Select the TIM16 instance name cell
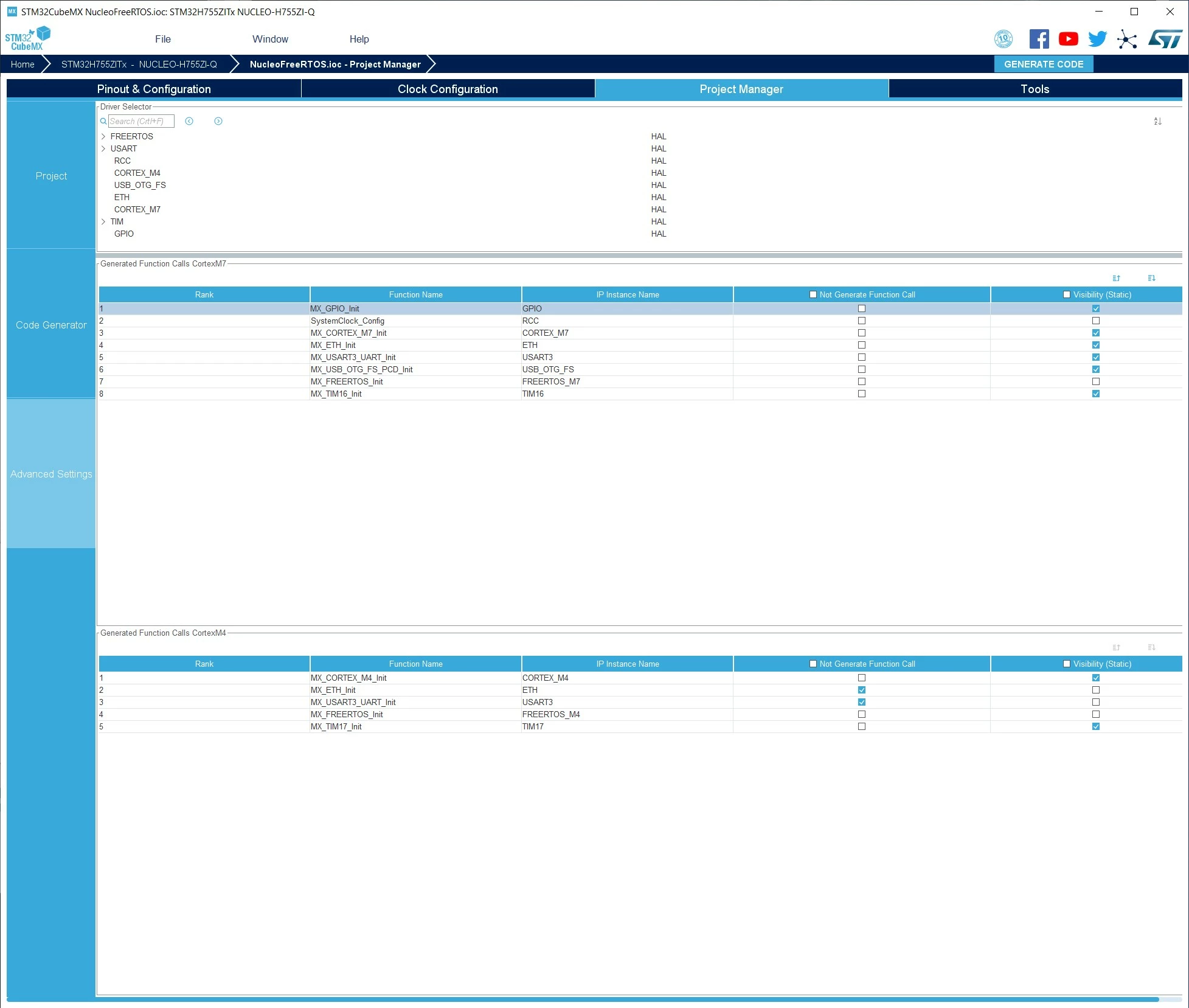The height and width of the screenshot is (1008, 1189). click(x=627, y=394)
